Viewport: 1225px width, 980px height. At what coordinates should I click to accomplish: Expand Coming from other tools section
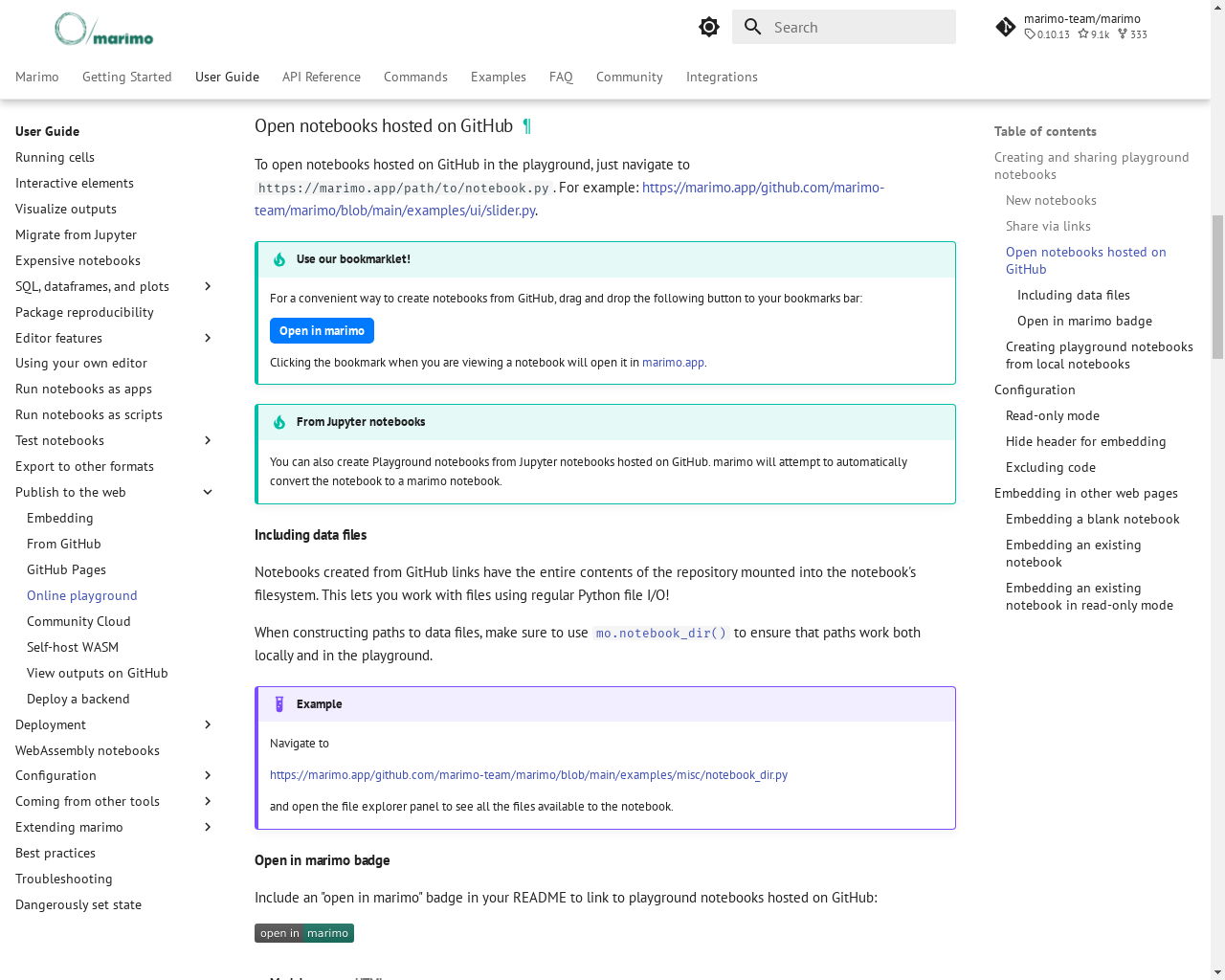point(208,801)
